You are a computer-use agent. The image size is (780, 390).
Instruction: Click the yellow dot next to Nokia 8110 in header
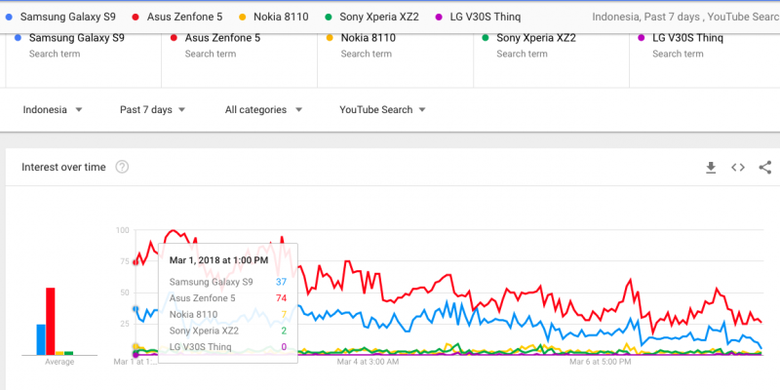[242, 17]
